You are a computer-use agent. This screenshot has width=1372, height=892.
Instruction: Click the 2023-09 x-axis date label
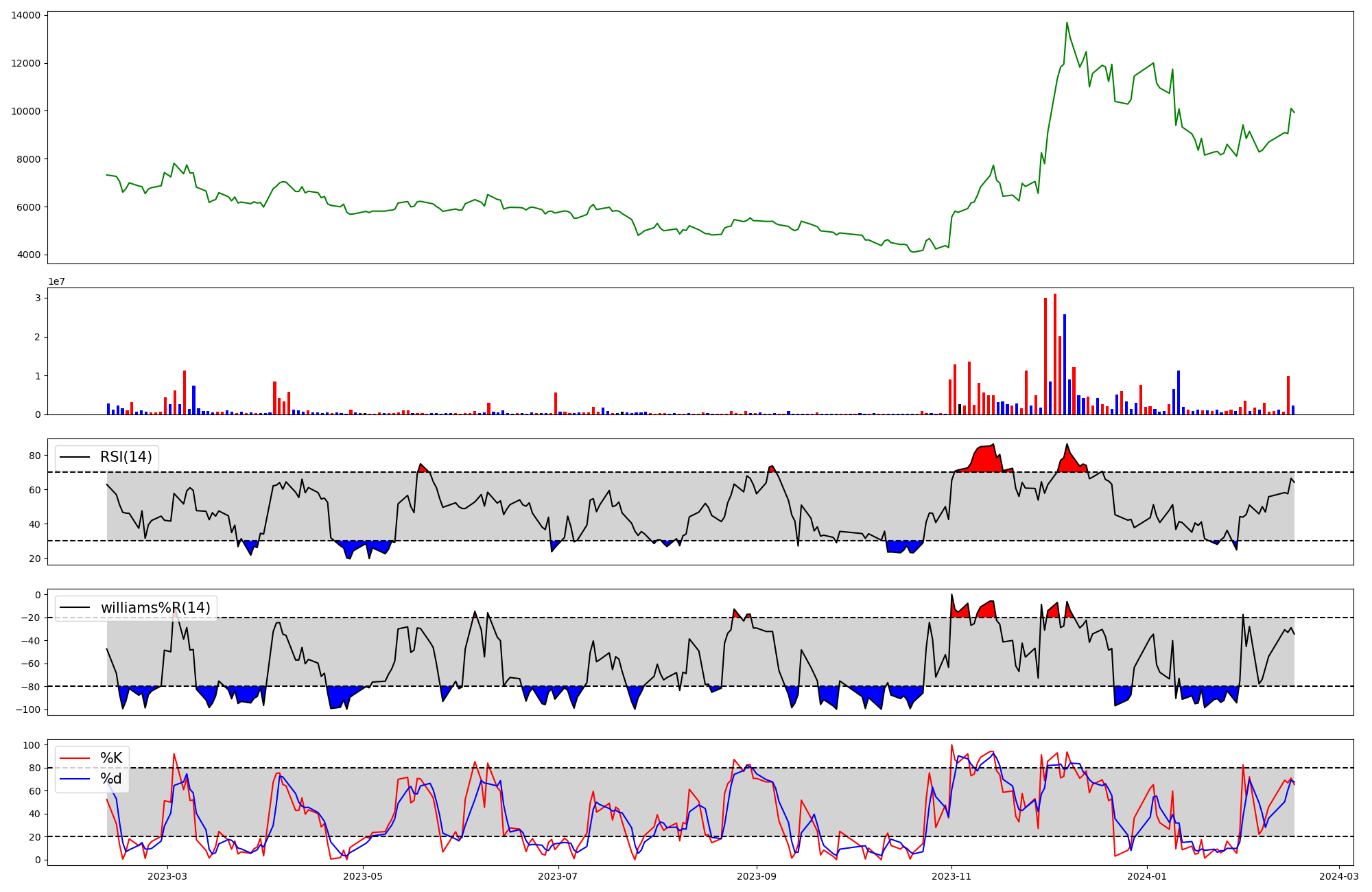757,876
